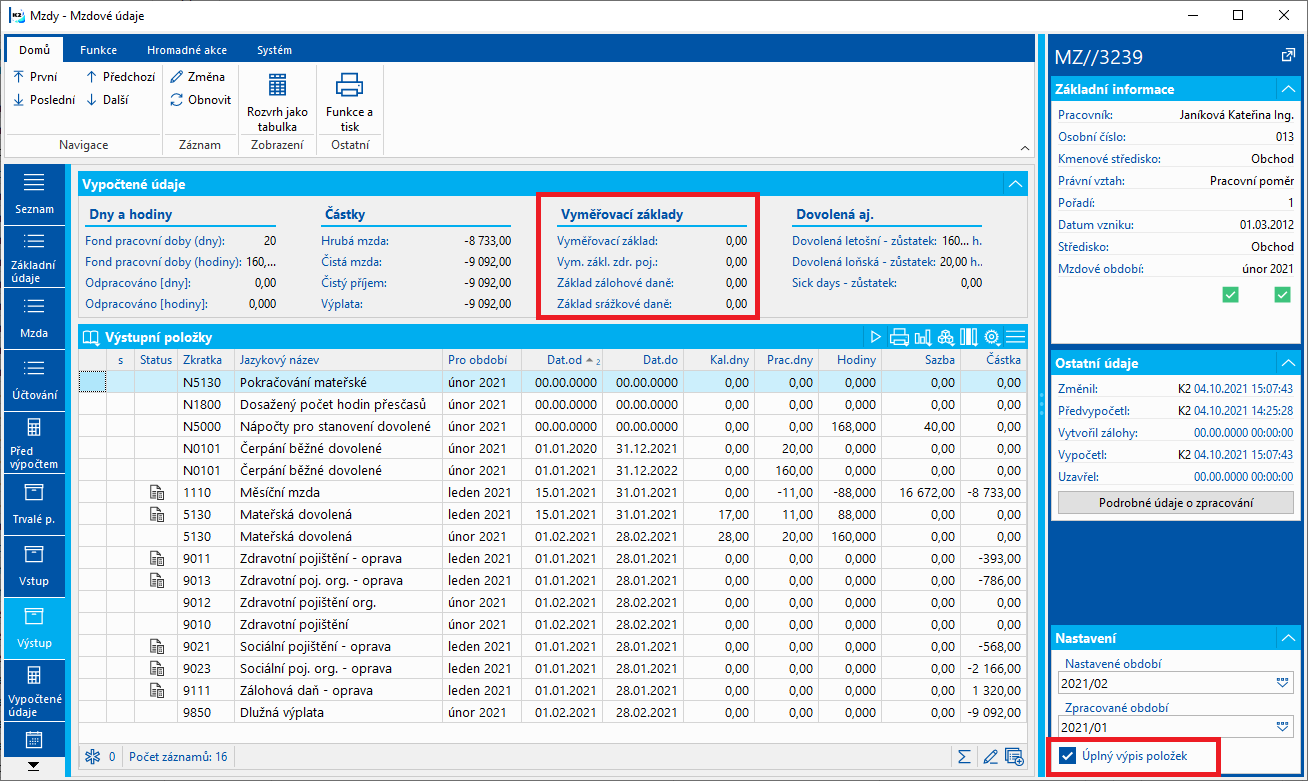Click Podrobné údaje o zpracování button
Screen dimensions: 1308x781
(x=1177, y=502)
